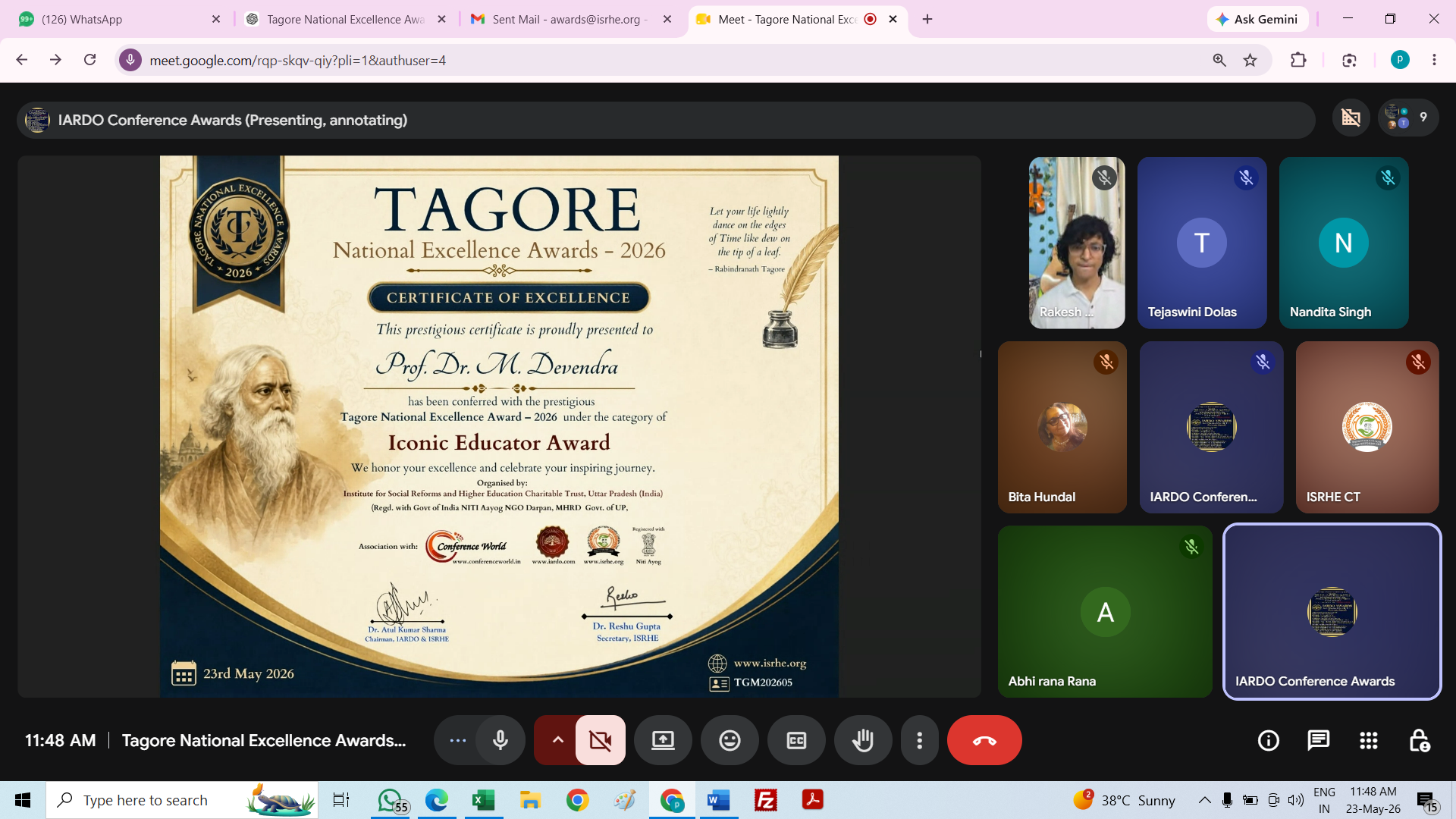Switch to the WhatsApp browser tab
The width and height of the screenshot is (1456, 819).
tap(114, 19)
